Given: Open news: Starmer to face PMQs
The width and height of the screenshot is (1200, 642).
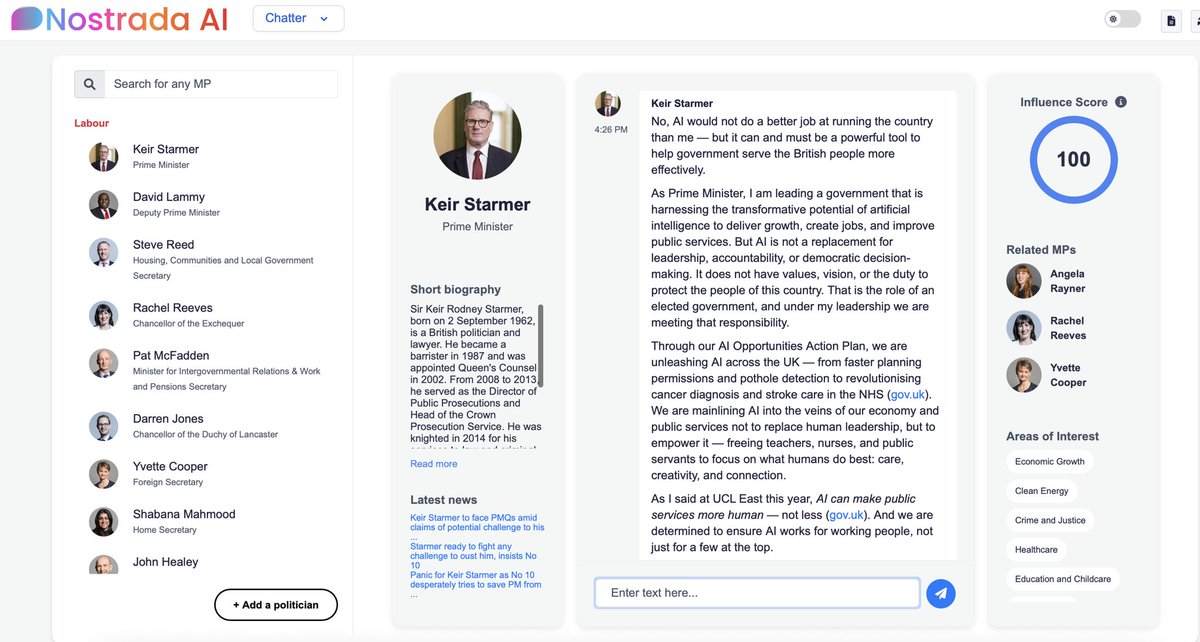Looking at the screenshot, I should click(477, 527).
